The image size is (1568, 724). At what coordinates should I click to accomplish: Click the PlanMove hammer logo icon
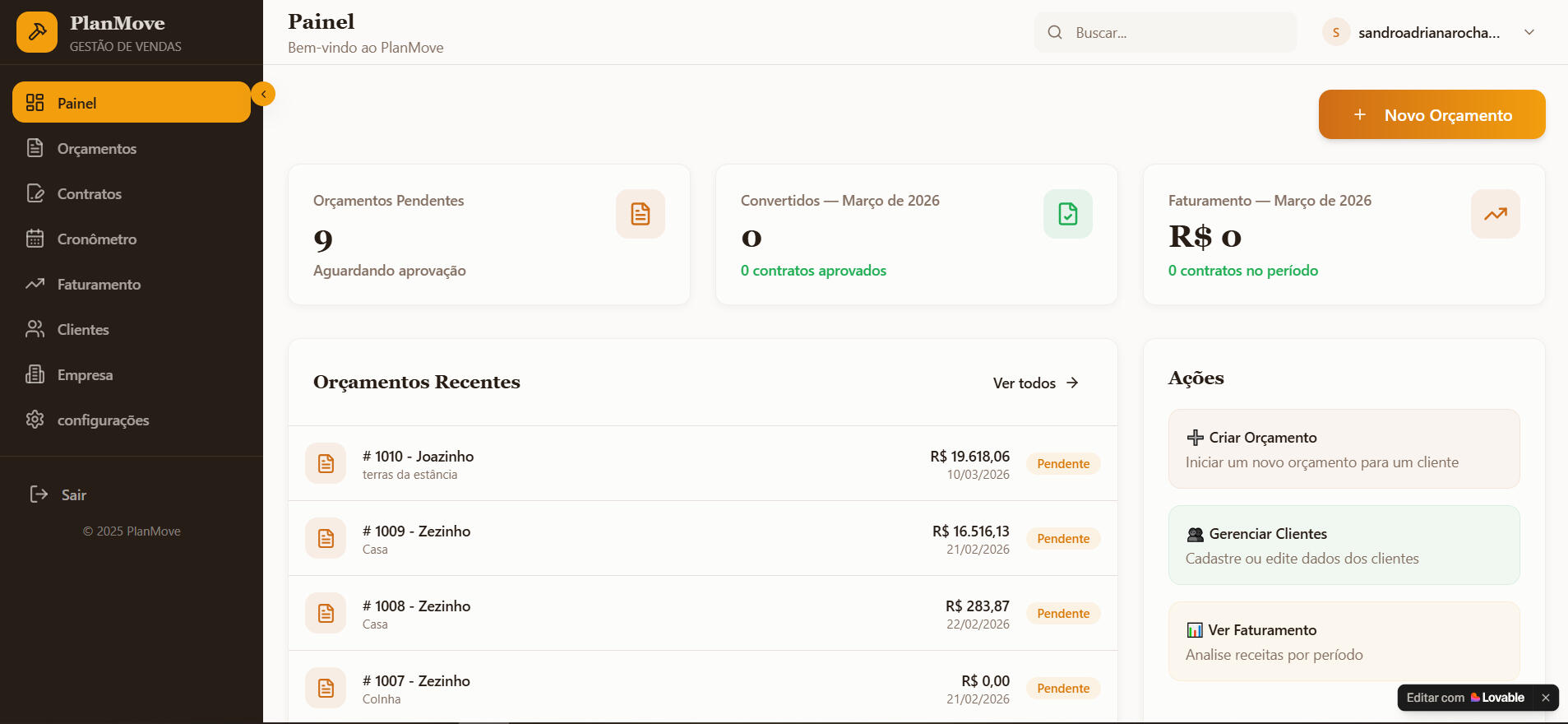click(x=37, y=32)
